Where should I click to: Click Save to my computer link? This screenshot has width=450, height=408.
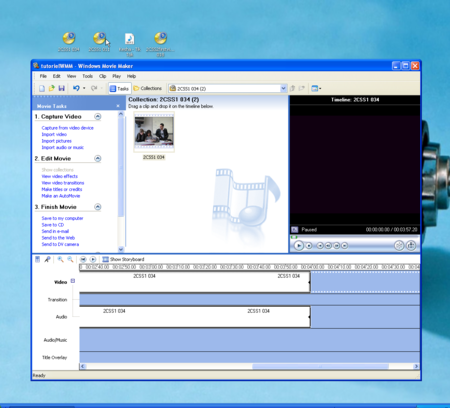point(62,218)
